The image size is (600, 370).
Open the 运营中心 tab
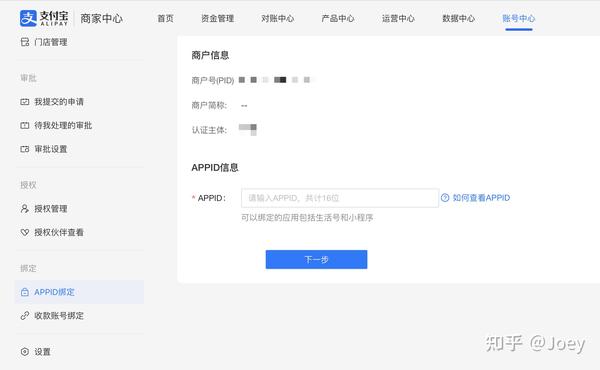tap(398, 18)
